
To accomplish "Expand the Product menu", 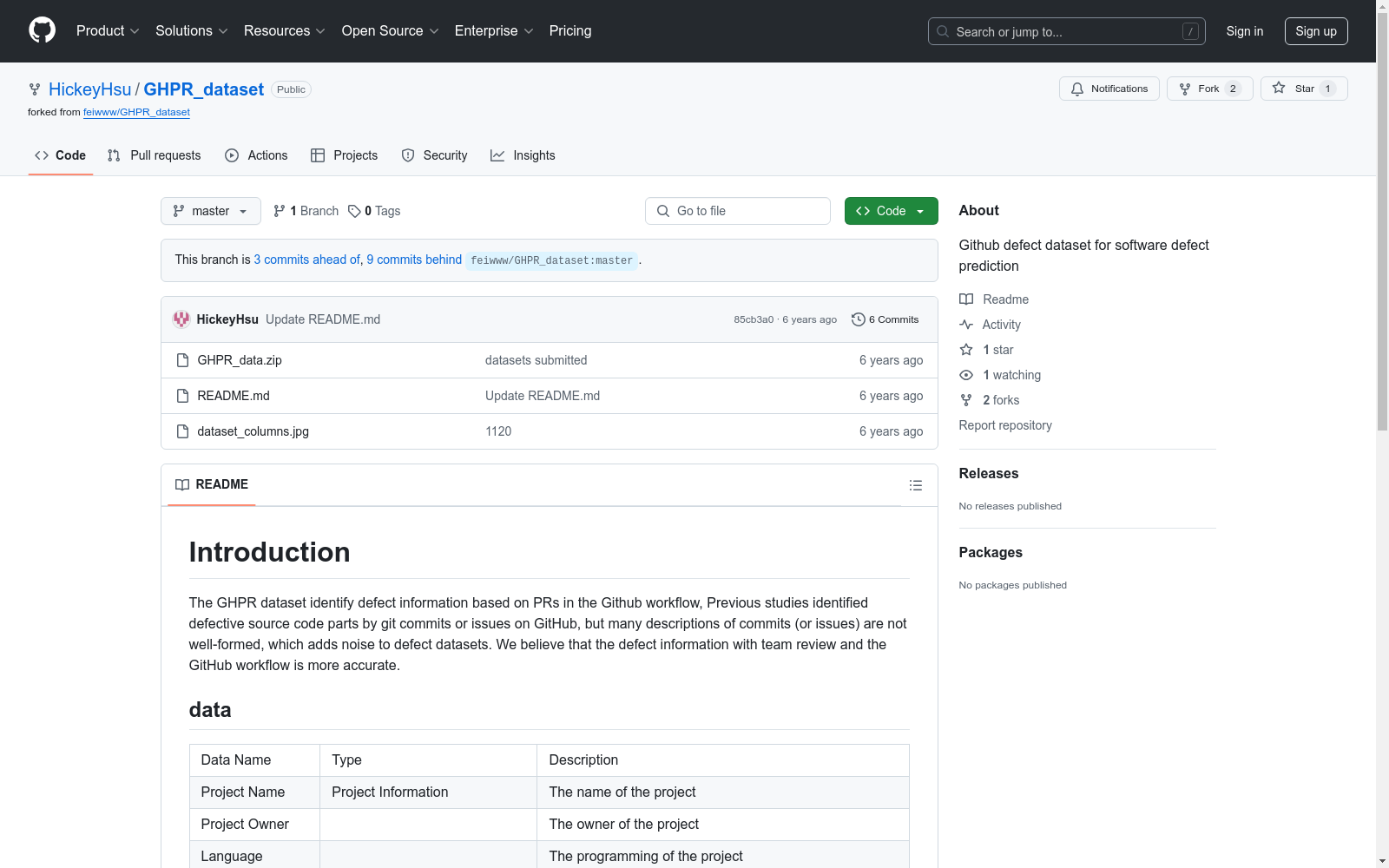I will coord(108,31).
